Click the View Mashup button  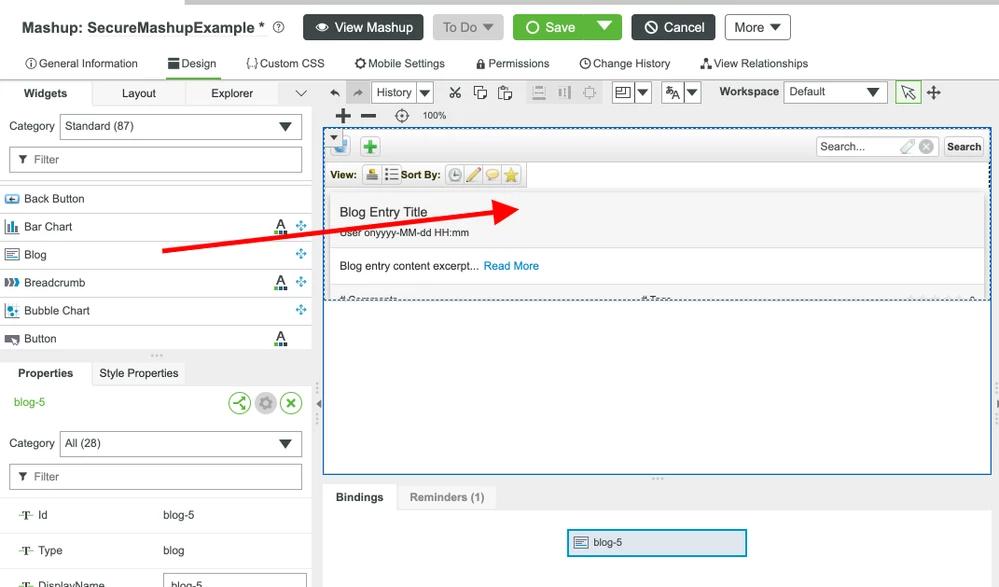pyautogui.click(x=363, y=27)
